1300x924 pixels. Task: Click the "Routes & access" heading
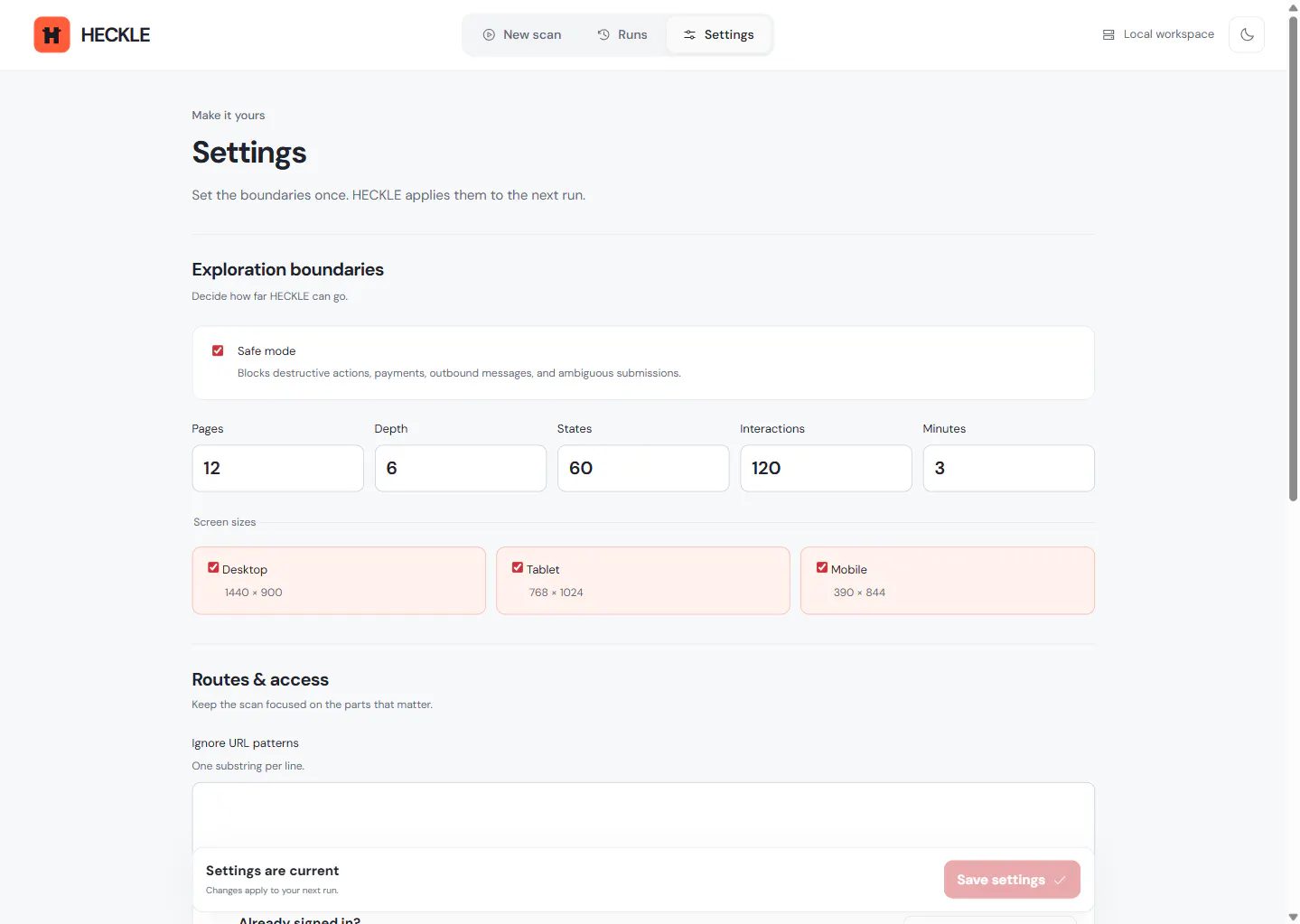(260, 679)
